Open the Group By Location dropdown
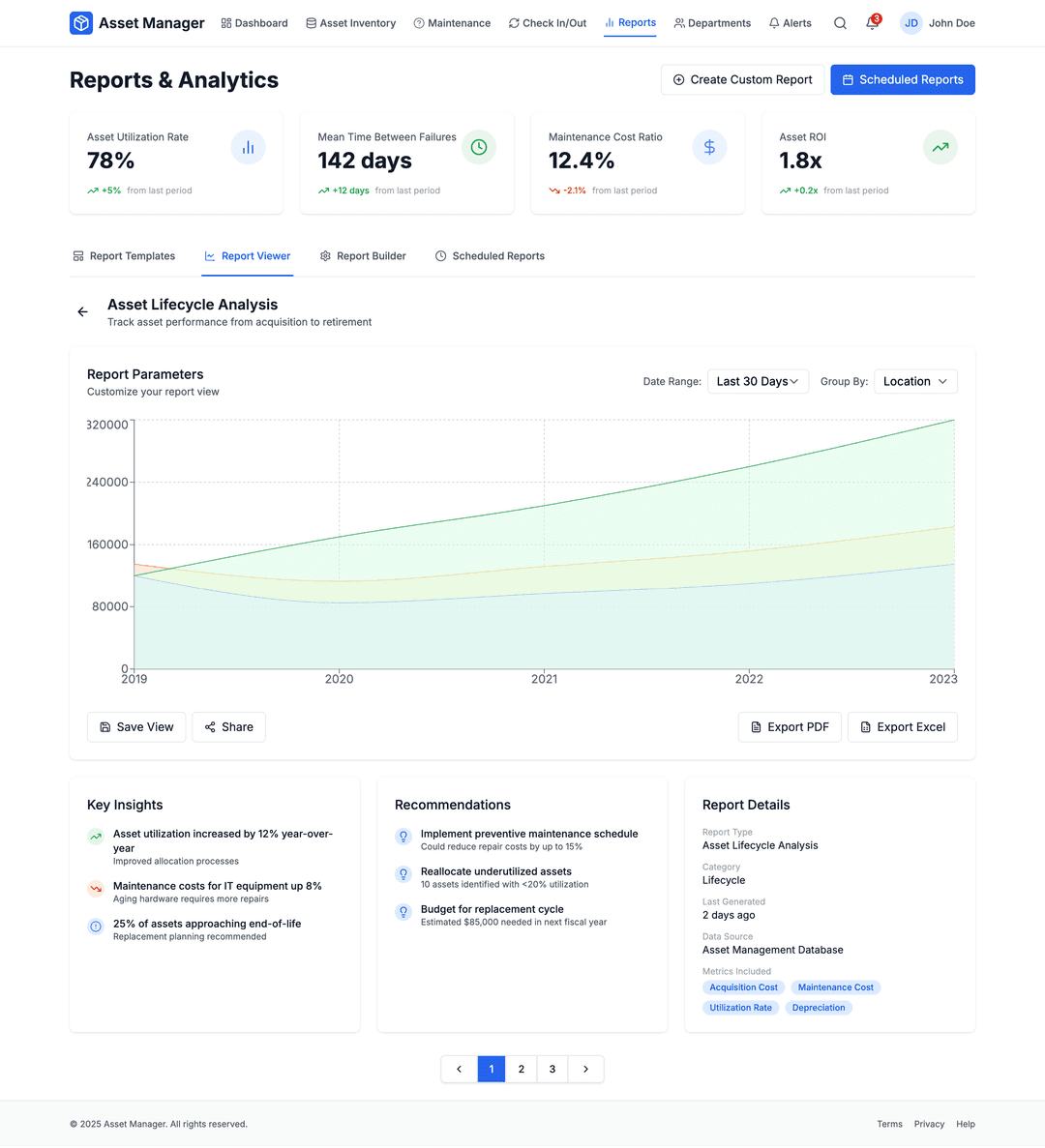Screen dimensions: 1045x1148 point(914,381)
